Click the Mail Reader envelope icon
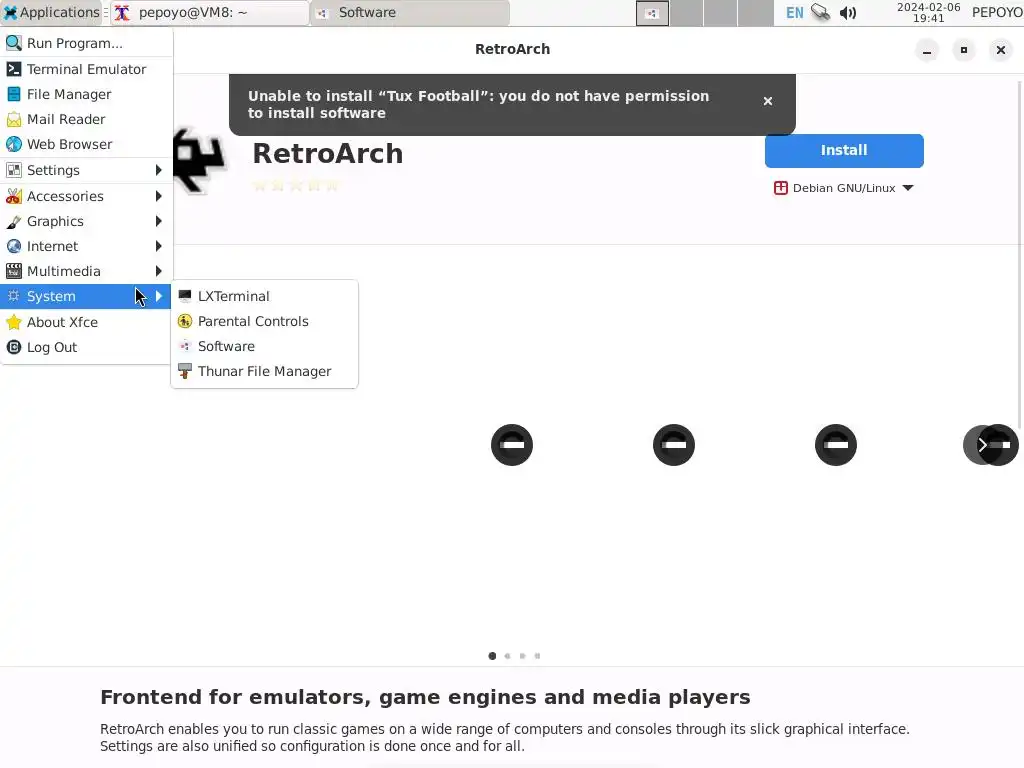This screenshot has width=1024, height=768. pos(14,119)
